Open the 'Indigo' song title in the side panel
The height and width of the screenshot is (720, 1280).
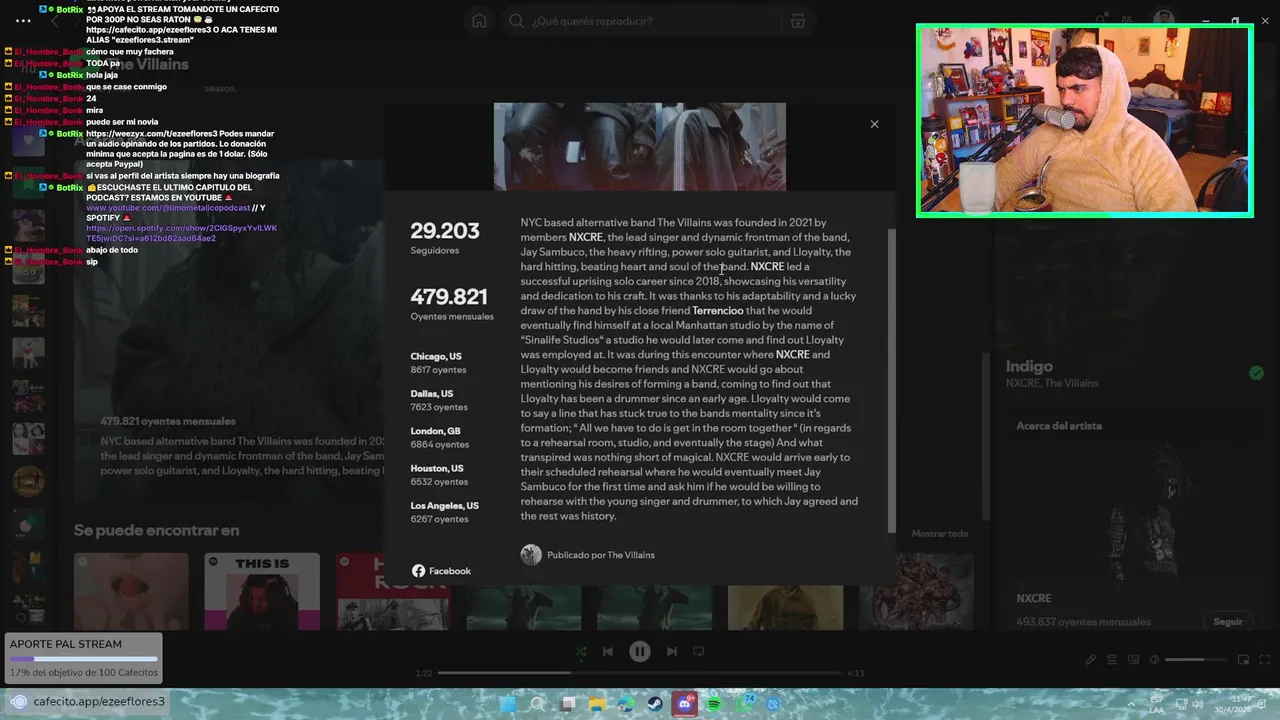point(1029,366)
